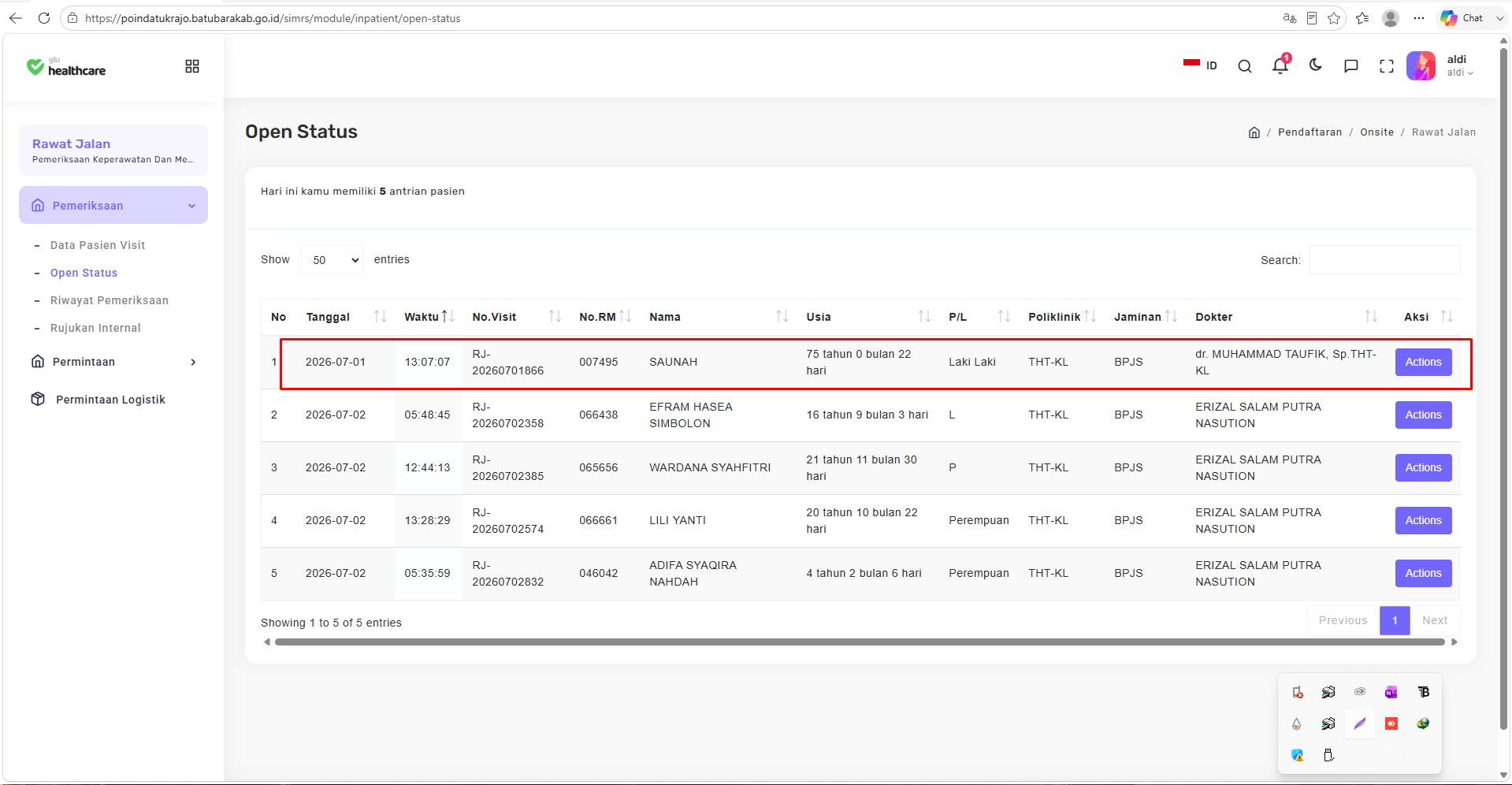Click the Internet Download Manager tray icon
Viewport: 1512px width, 785px height.
[1423, 724]
